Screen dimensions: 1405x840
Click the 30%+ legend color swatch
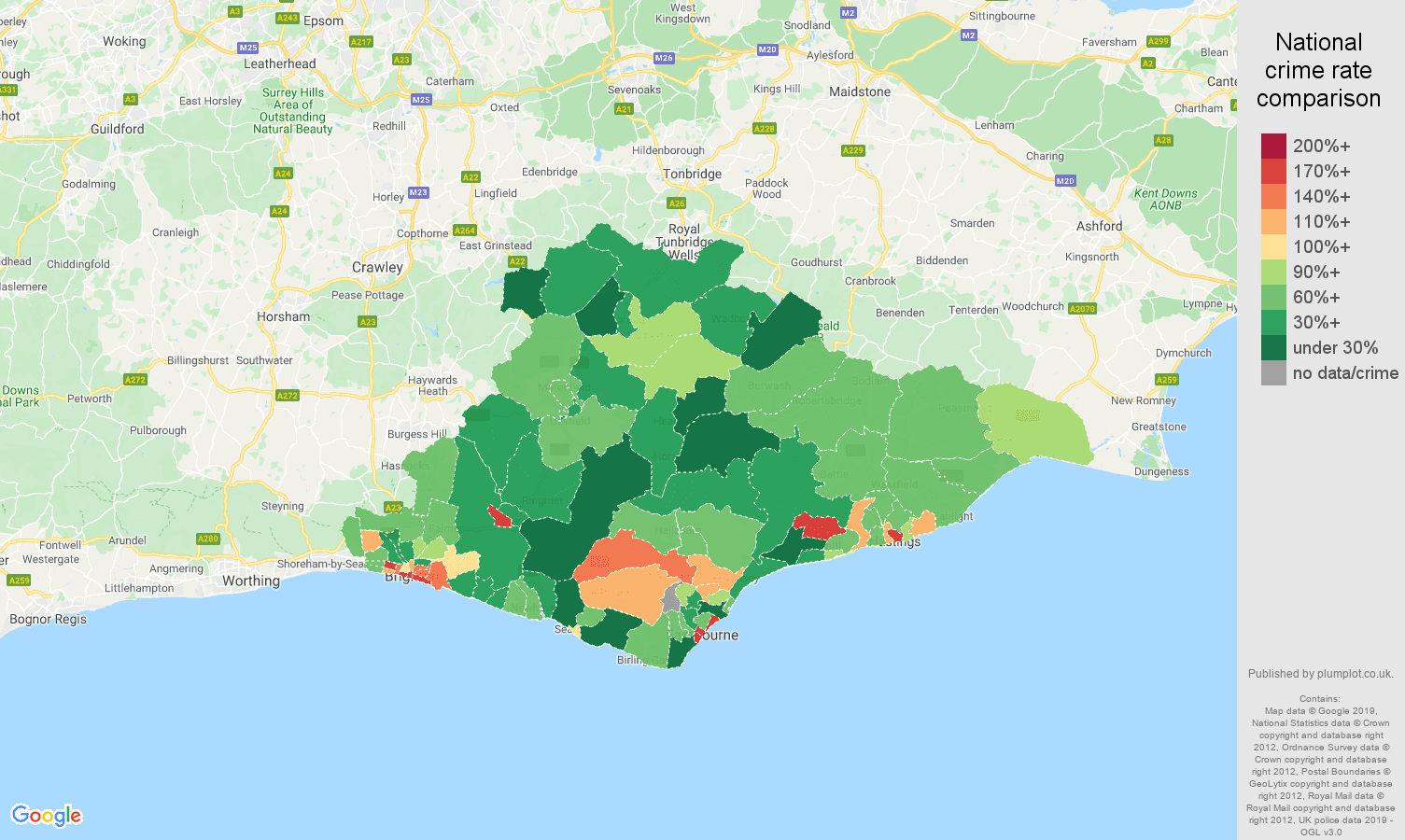click(1273, 322)
